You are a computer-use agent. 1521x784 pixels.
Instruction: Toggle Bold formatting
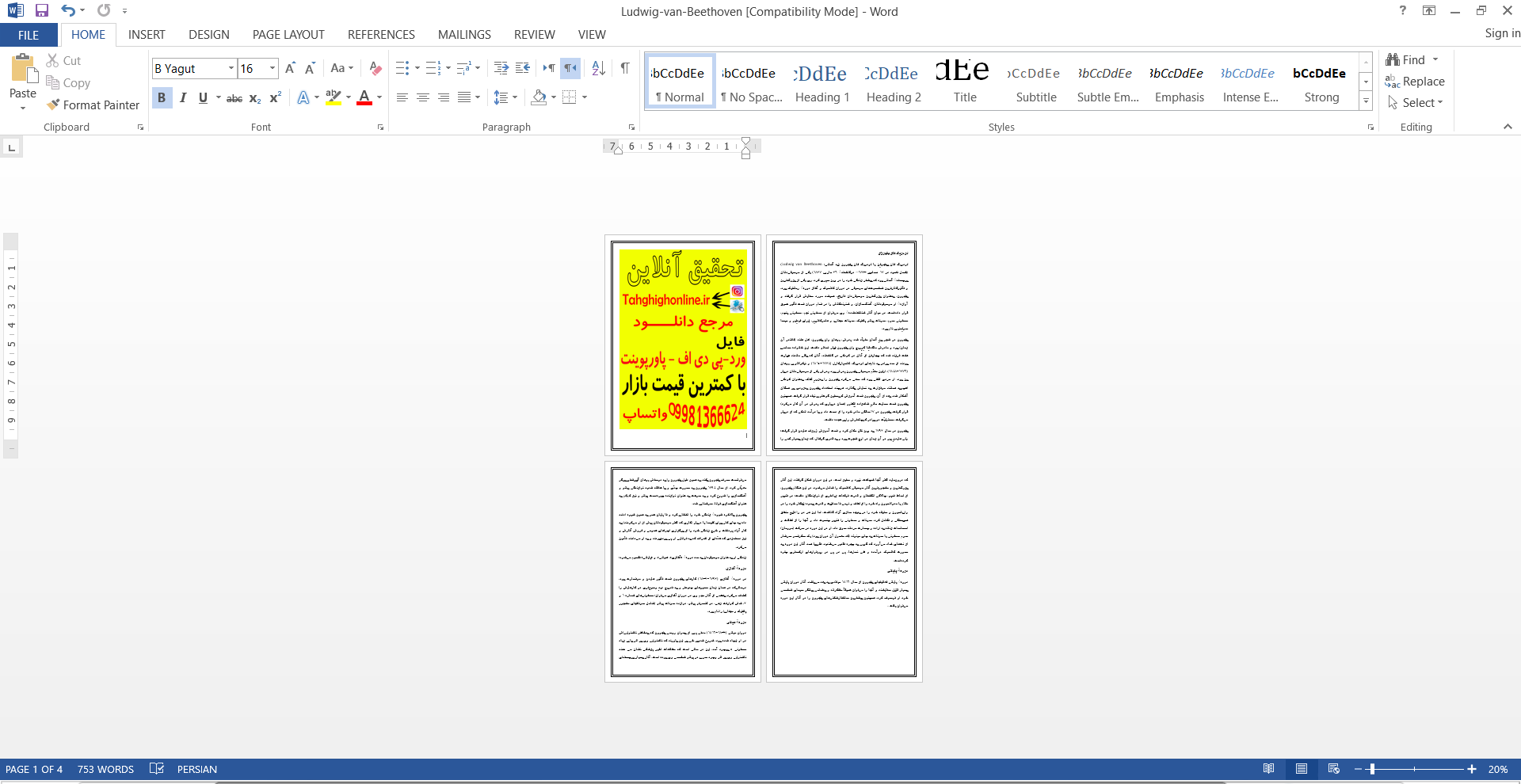(x=162, y=98)
